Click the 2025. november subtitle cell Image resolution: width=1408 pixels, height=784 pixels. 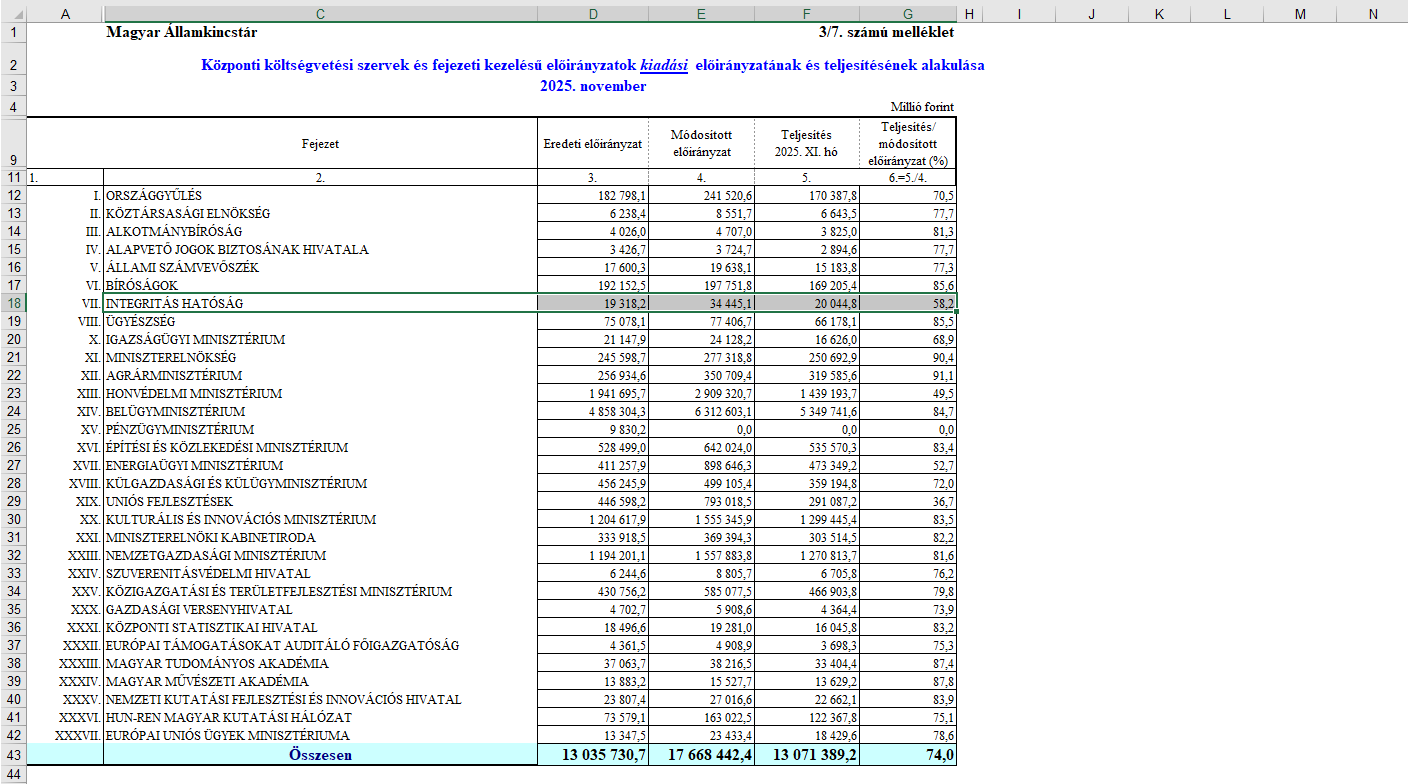592,86
